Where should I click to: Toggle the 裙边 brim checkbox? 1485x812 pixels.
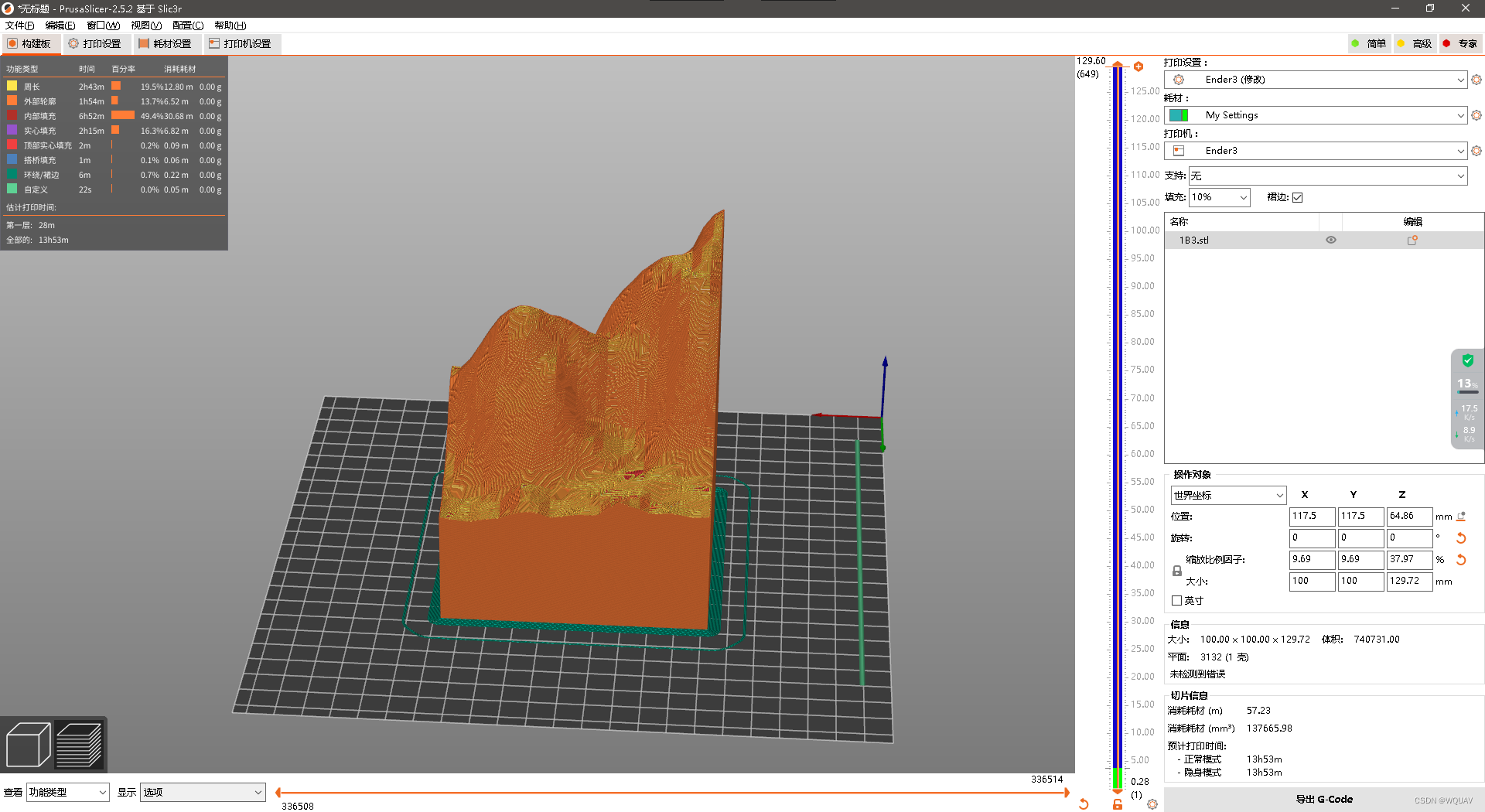point(1297,197)
